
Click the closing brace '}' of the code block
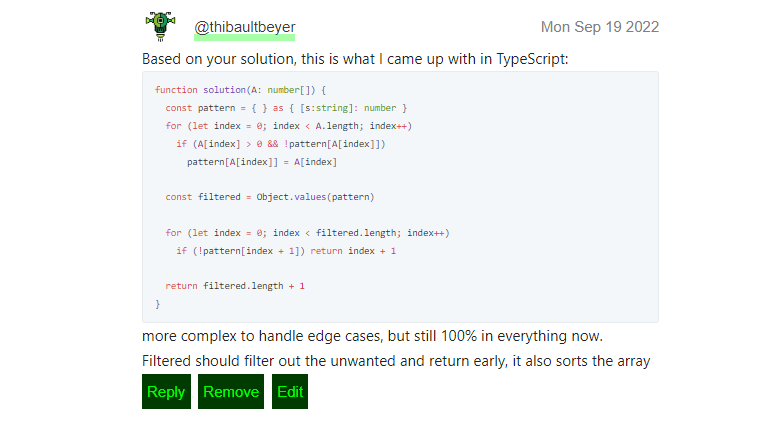point(157,304)
